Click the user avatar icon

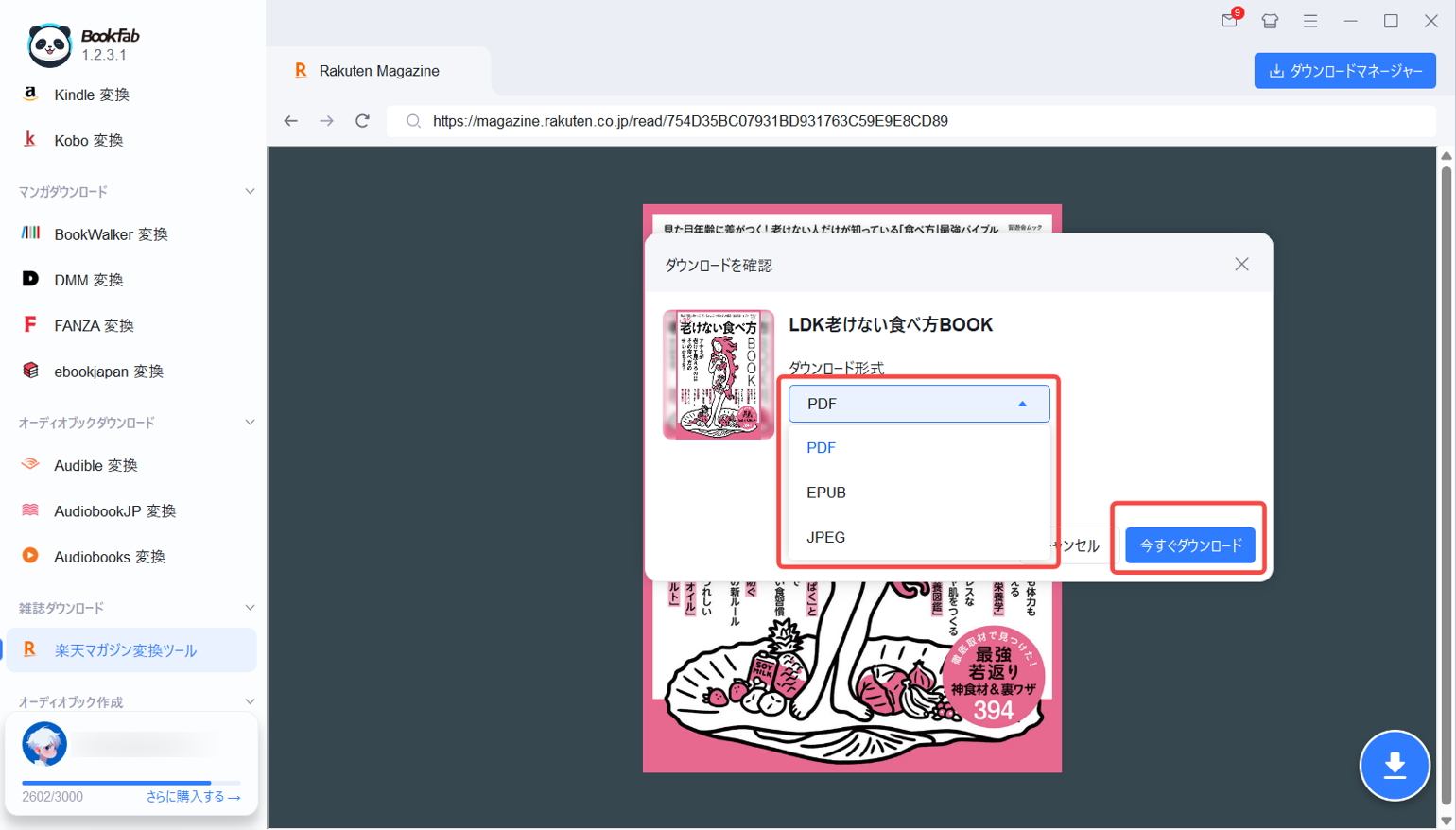click(x=44, y=744)
